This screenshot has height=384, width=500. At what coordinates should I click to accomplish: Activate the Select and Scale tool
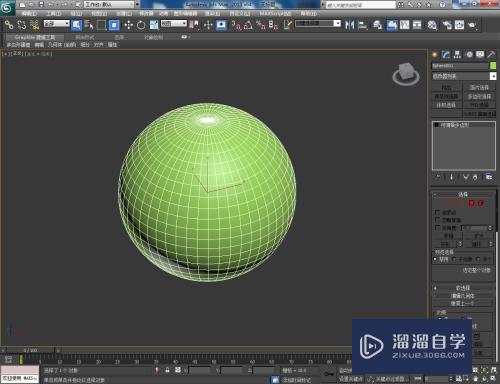[154, 25]
